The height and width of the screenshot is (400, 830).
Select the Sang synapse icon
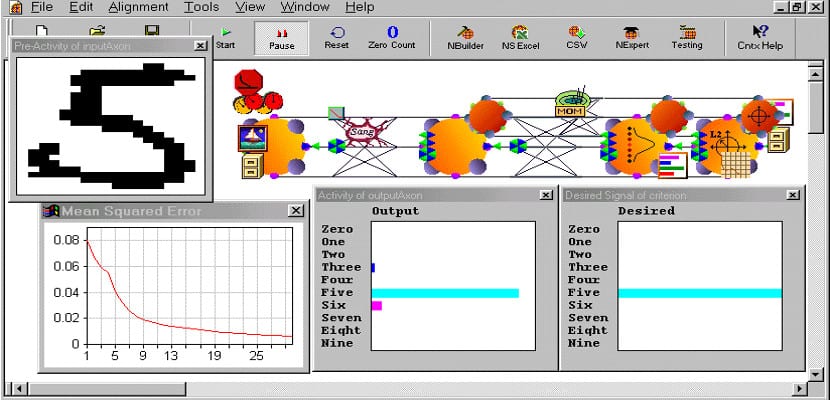[364, 132]
